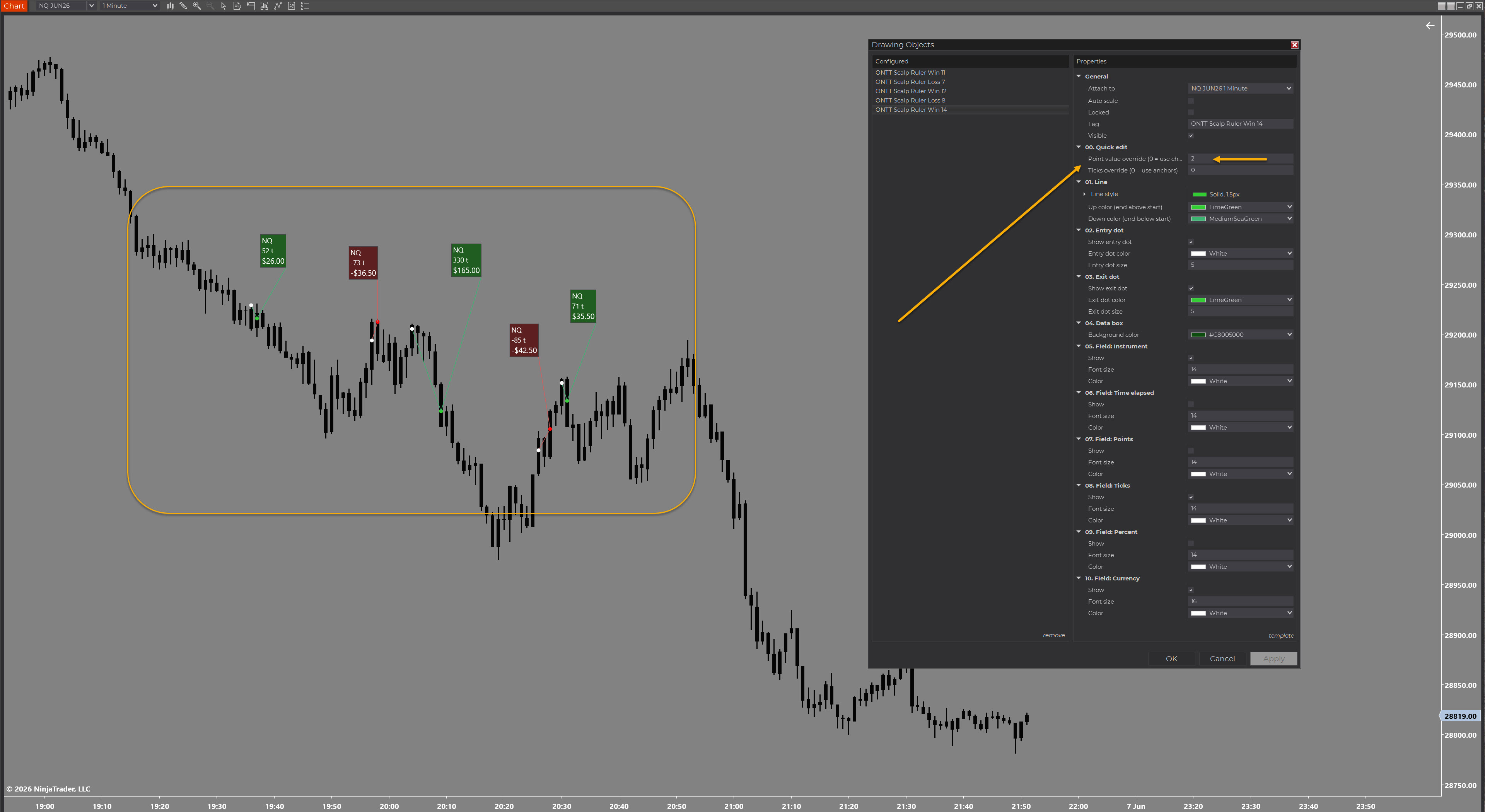
Task: Click the remove link
Action: coord(1054,635)
